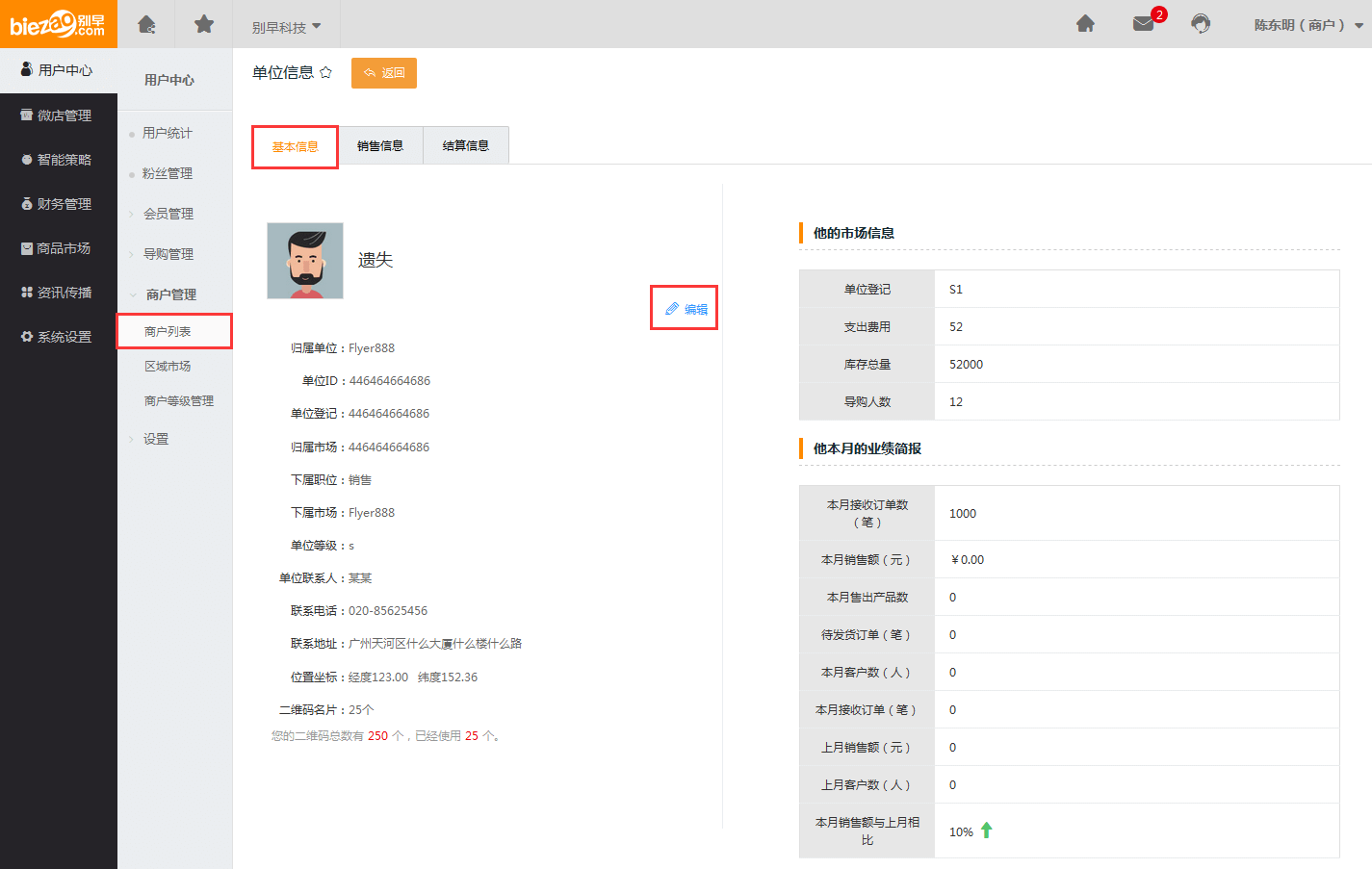The height and width of the screenshot is (869, 1372).
Task: Click the merchant avatar picture
Action: click(x=305, y=261)
